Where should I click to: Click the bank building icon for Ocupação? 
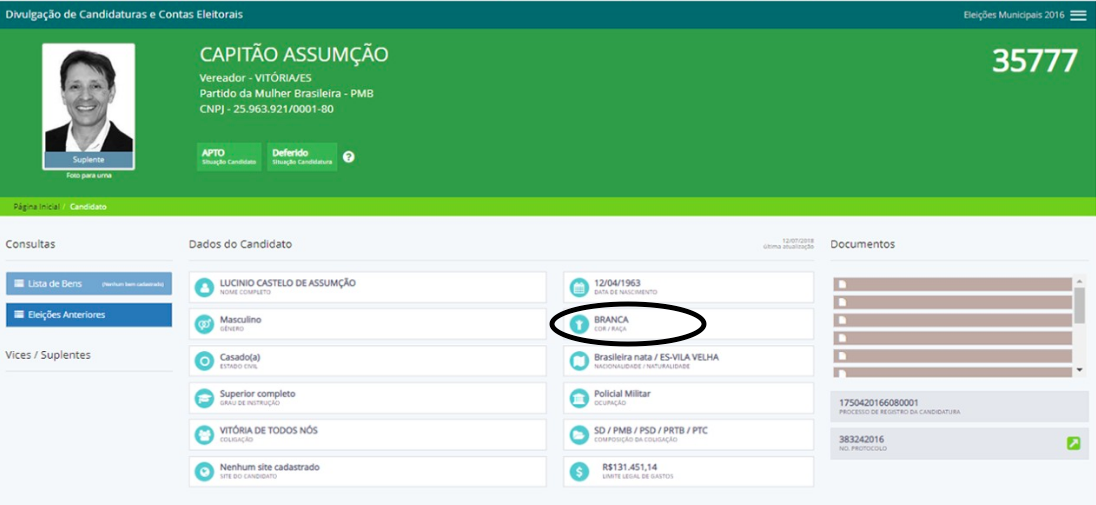click(578, 398)
